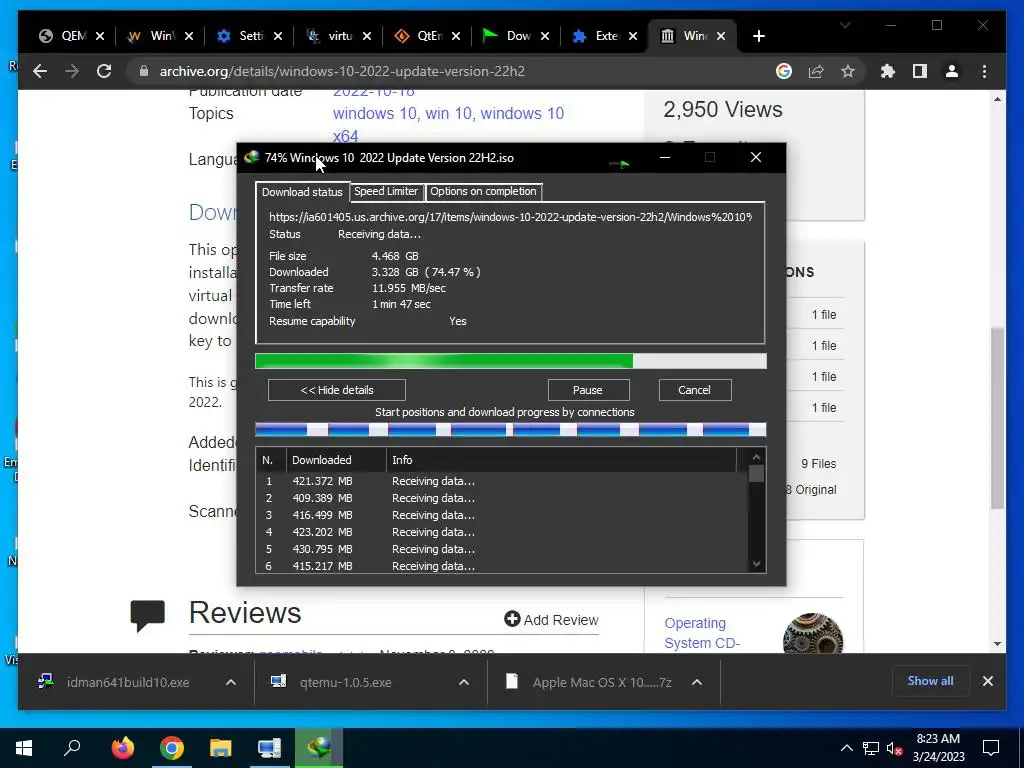Close the Chrome downloads bar
The image size is (1024, 768).
tap(987, 681)
